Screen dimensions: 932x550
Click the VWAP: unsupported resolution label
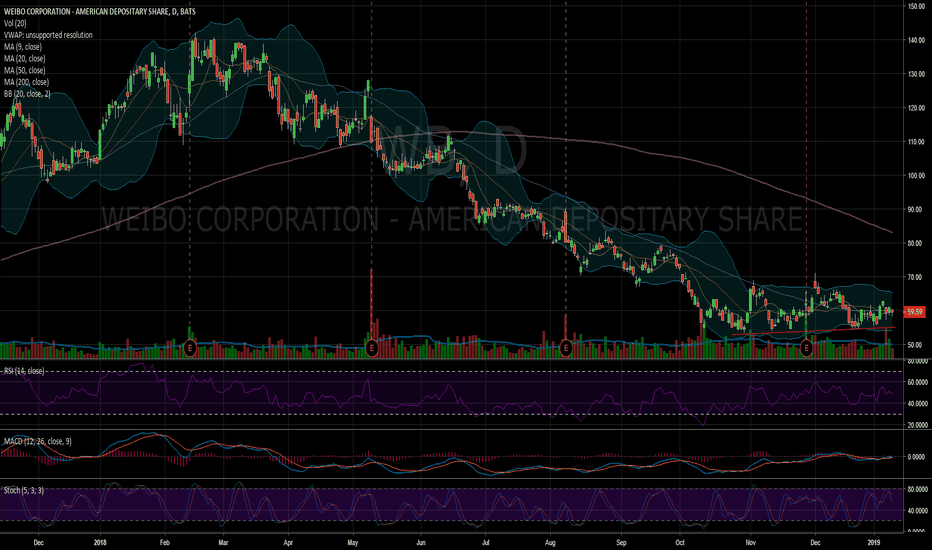pyautogui.click(x=48, y=35)
